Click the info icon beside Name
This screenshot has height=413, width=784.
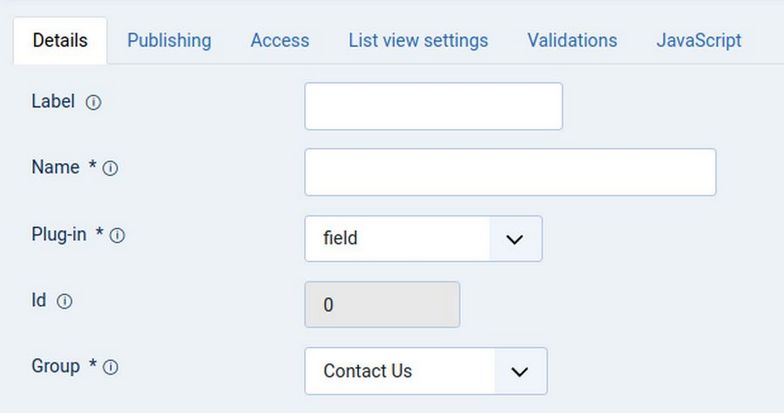point(110,169)
